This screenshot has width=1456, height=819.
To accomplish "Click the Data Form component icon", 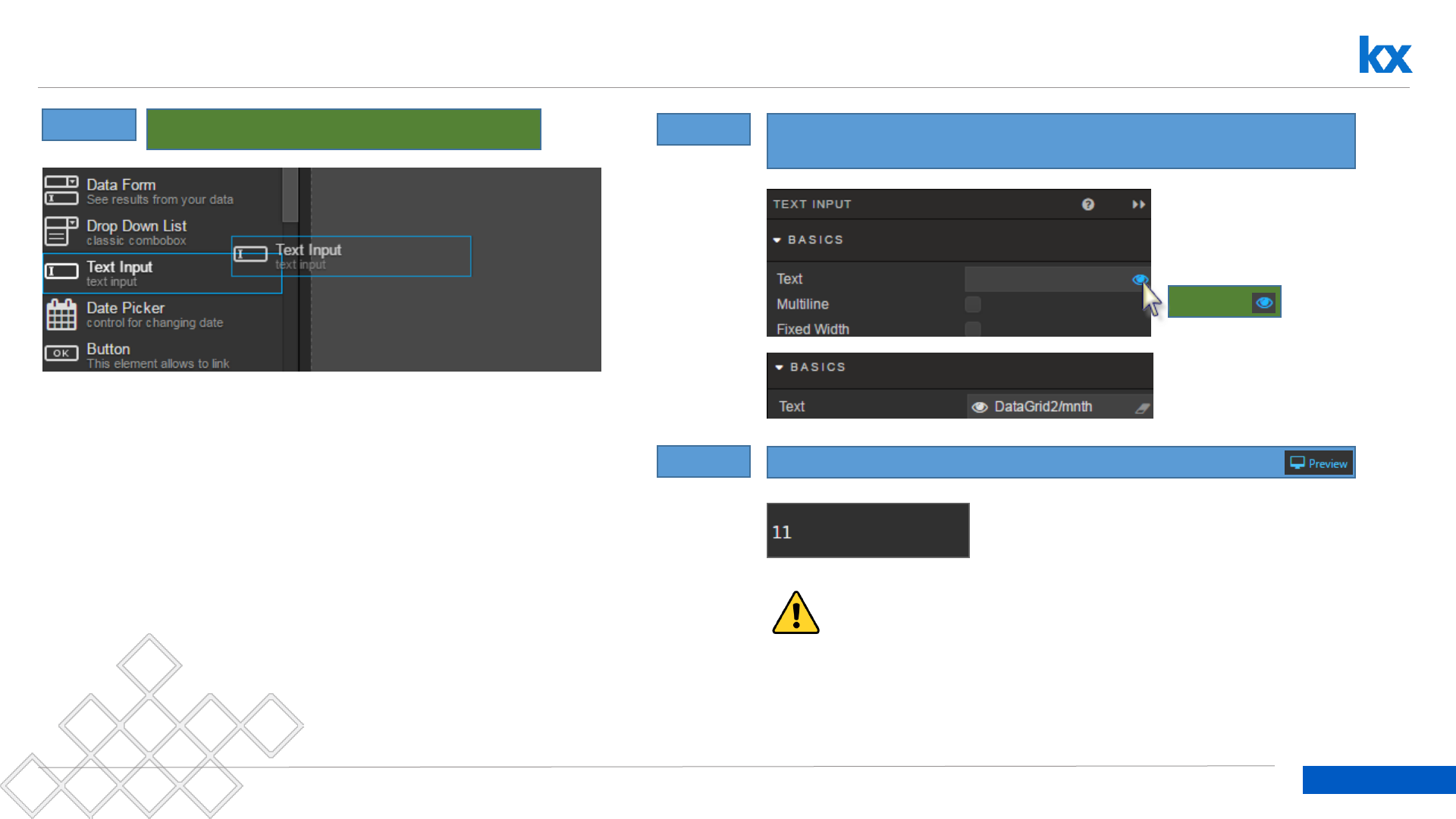I will 61,190.
